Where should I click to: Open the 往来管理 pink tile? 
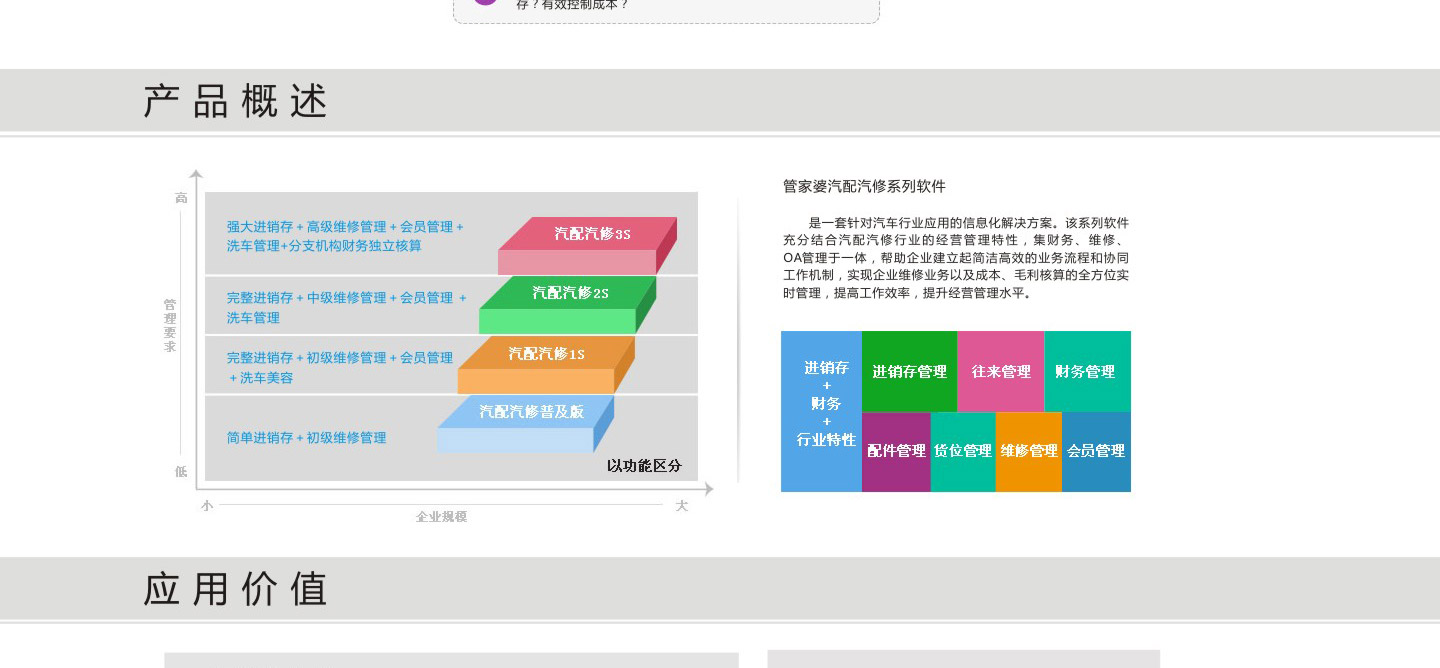[x=1001, y=372]
